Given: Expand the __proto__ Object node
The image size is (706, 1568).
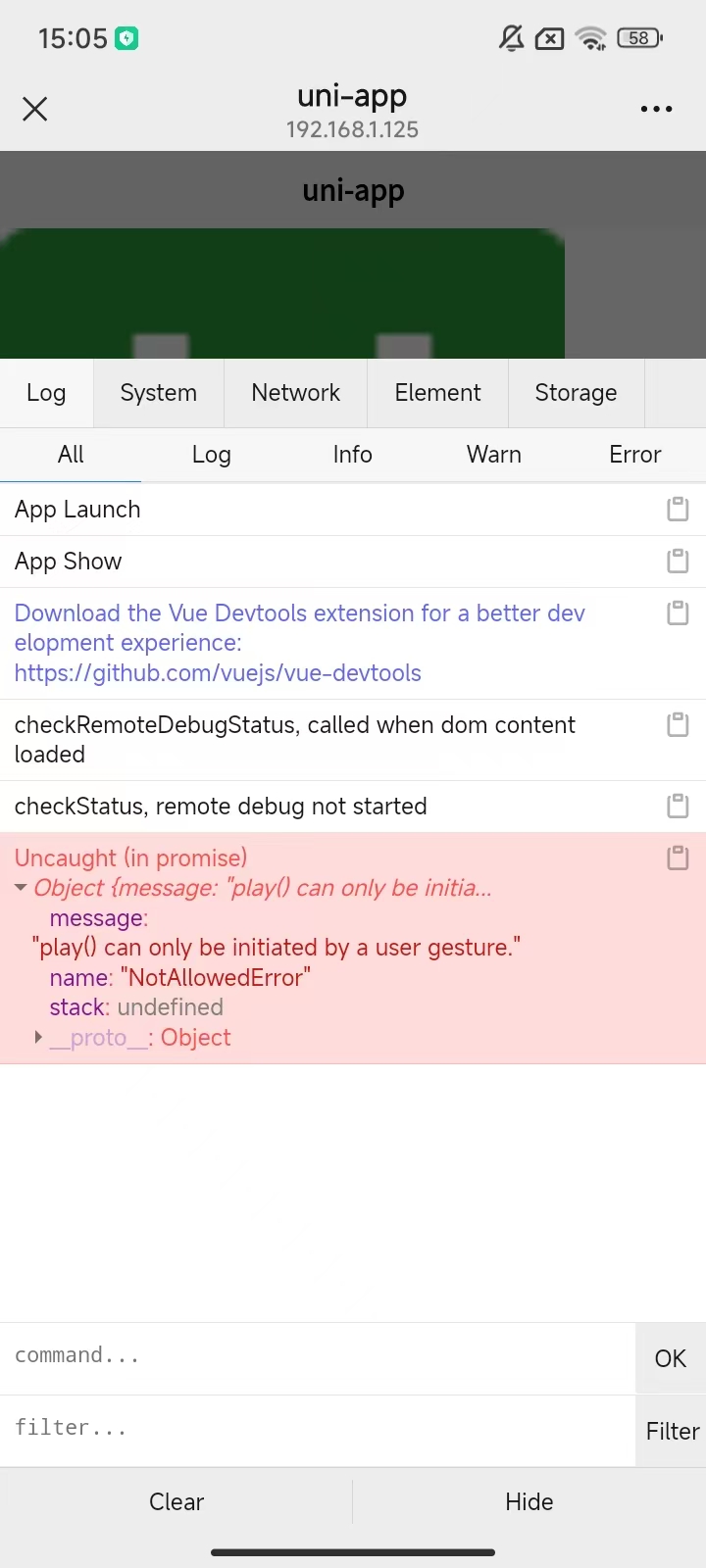Looking at the screenshot, I should click(x=38, y=1037).
